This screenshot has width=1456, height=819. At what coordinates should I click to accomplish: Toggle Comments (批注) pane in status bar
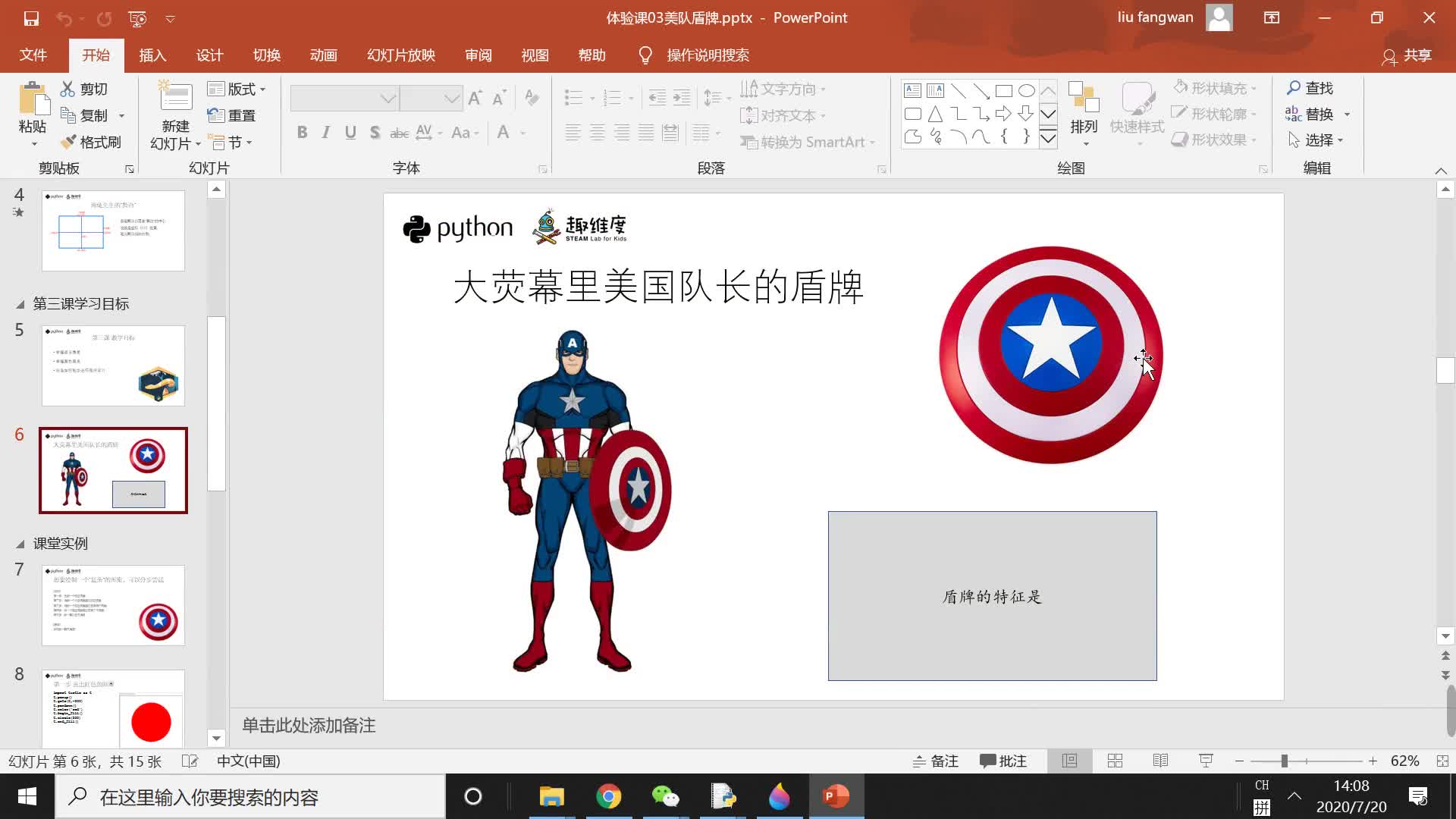click(1003, 761)
